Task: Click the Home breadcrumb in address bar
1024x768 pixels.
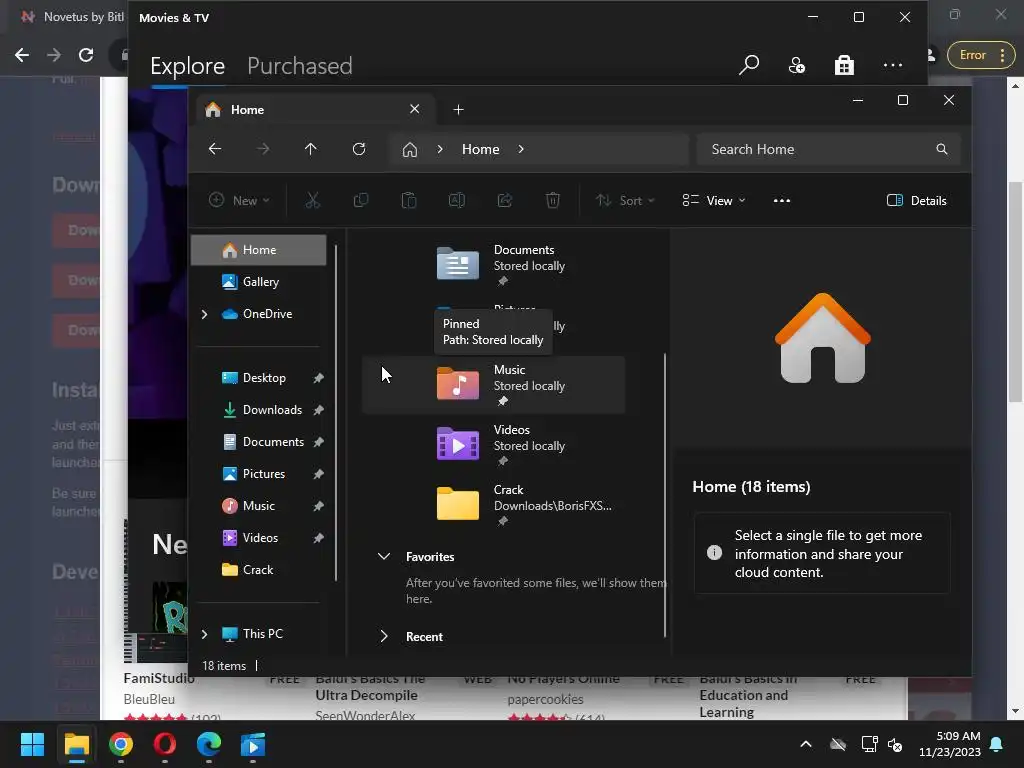Action: coord(481,149)
